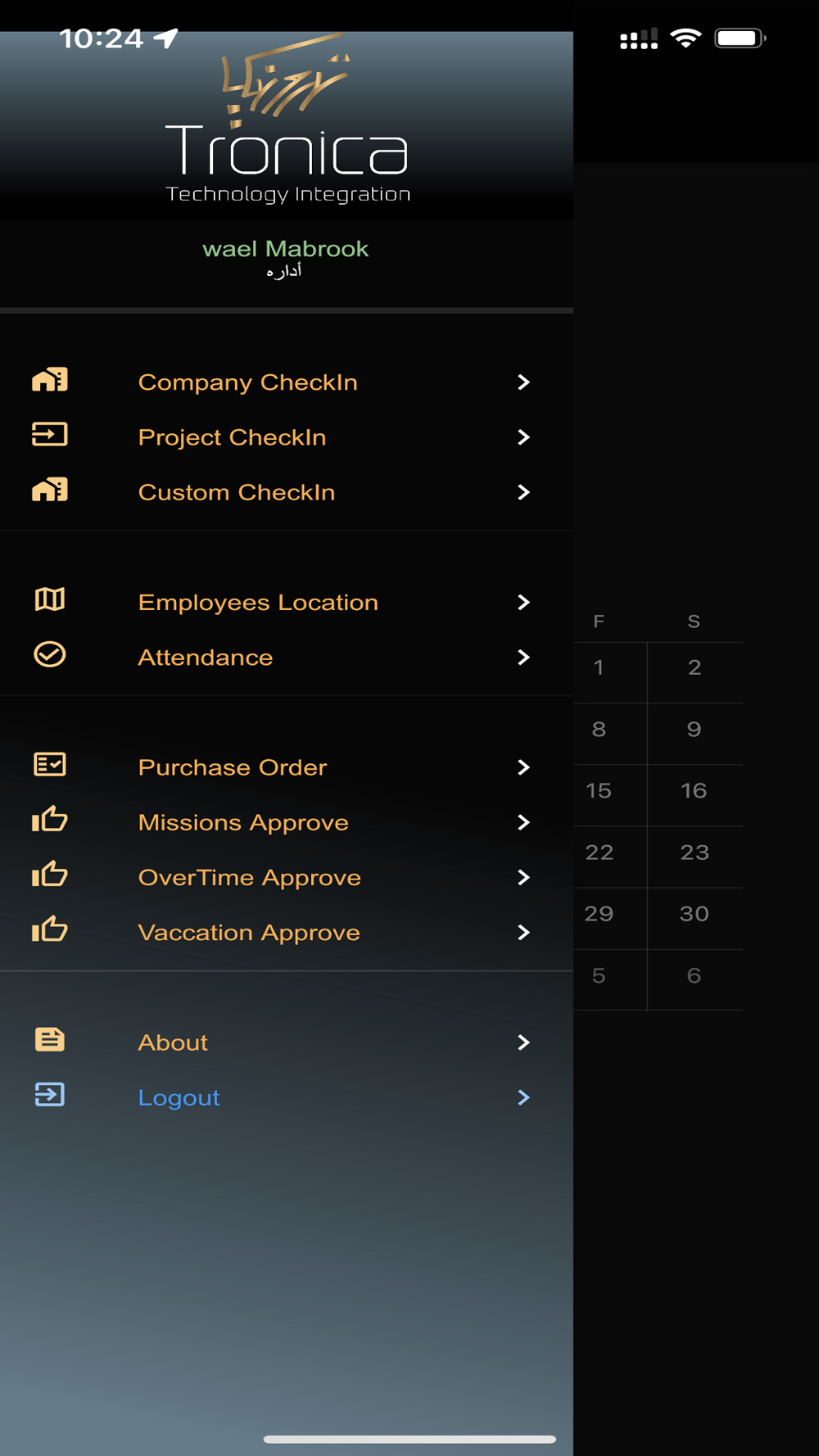The width and height of the screenshot is (819, 1456).
Task: Tap the Missions Approve thumbs-up icon
Action: click(50, 820)
